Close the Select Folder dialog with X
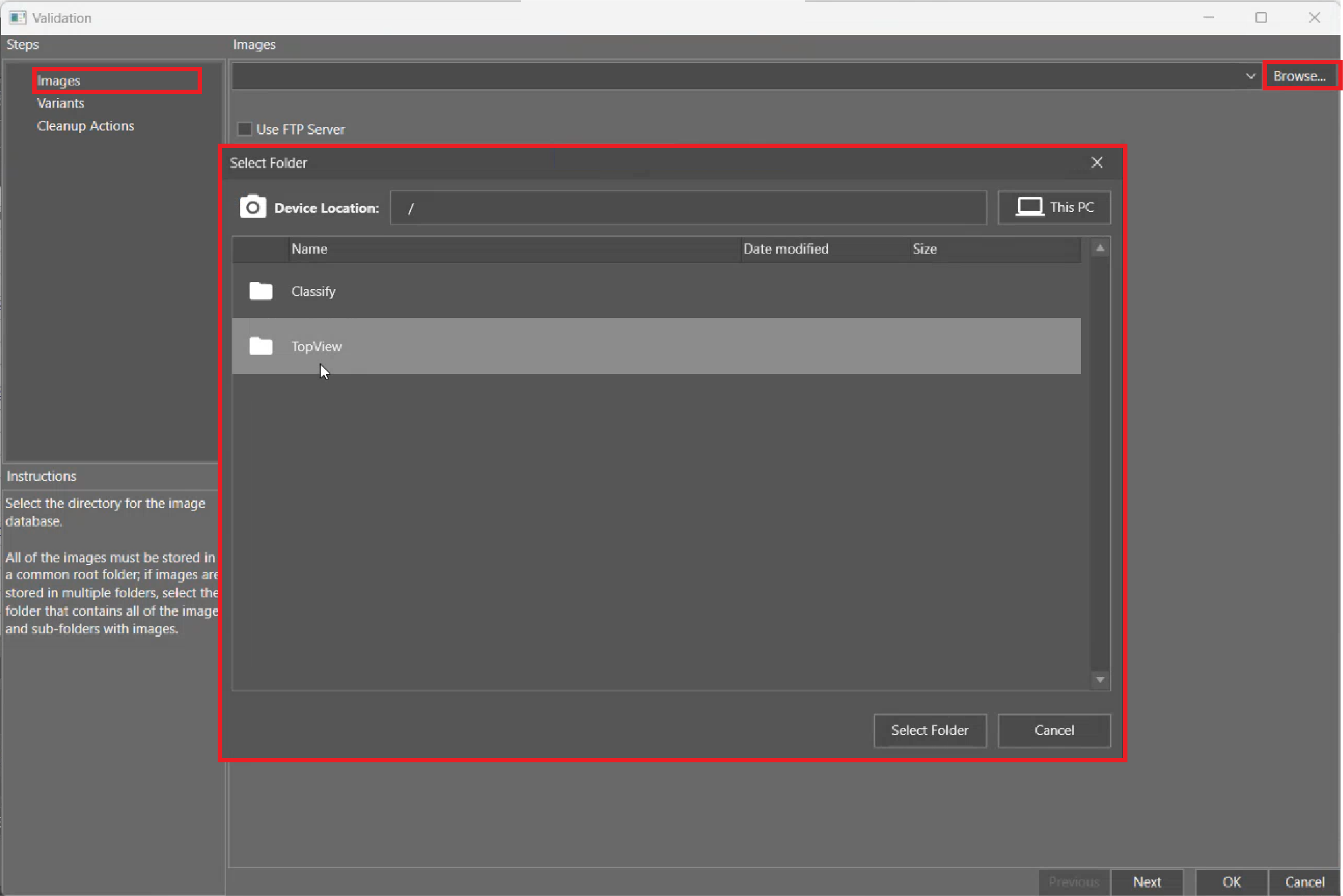This screenshot has height=896, width=1343. pyautogui.click(x=1096, y=163)
